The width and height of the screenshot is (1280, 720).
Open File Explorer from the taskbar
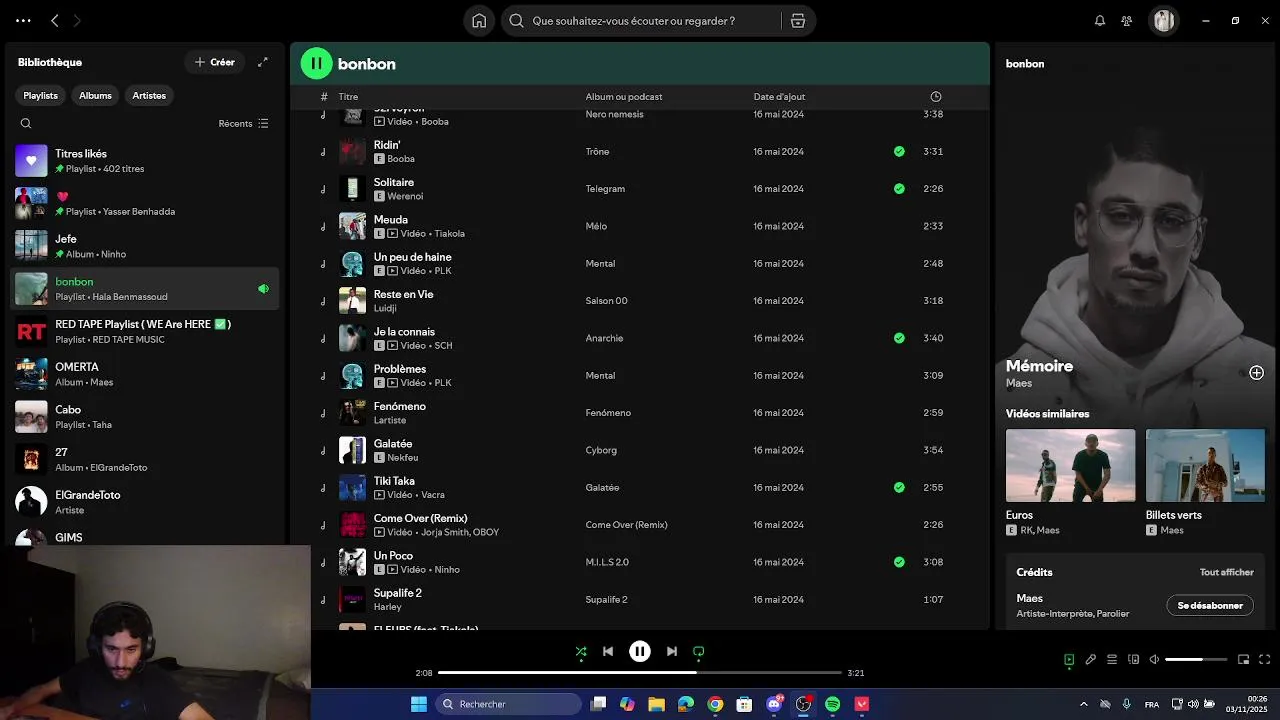657,704
